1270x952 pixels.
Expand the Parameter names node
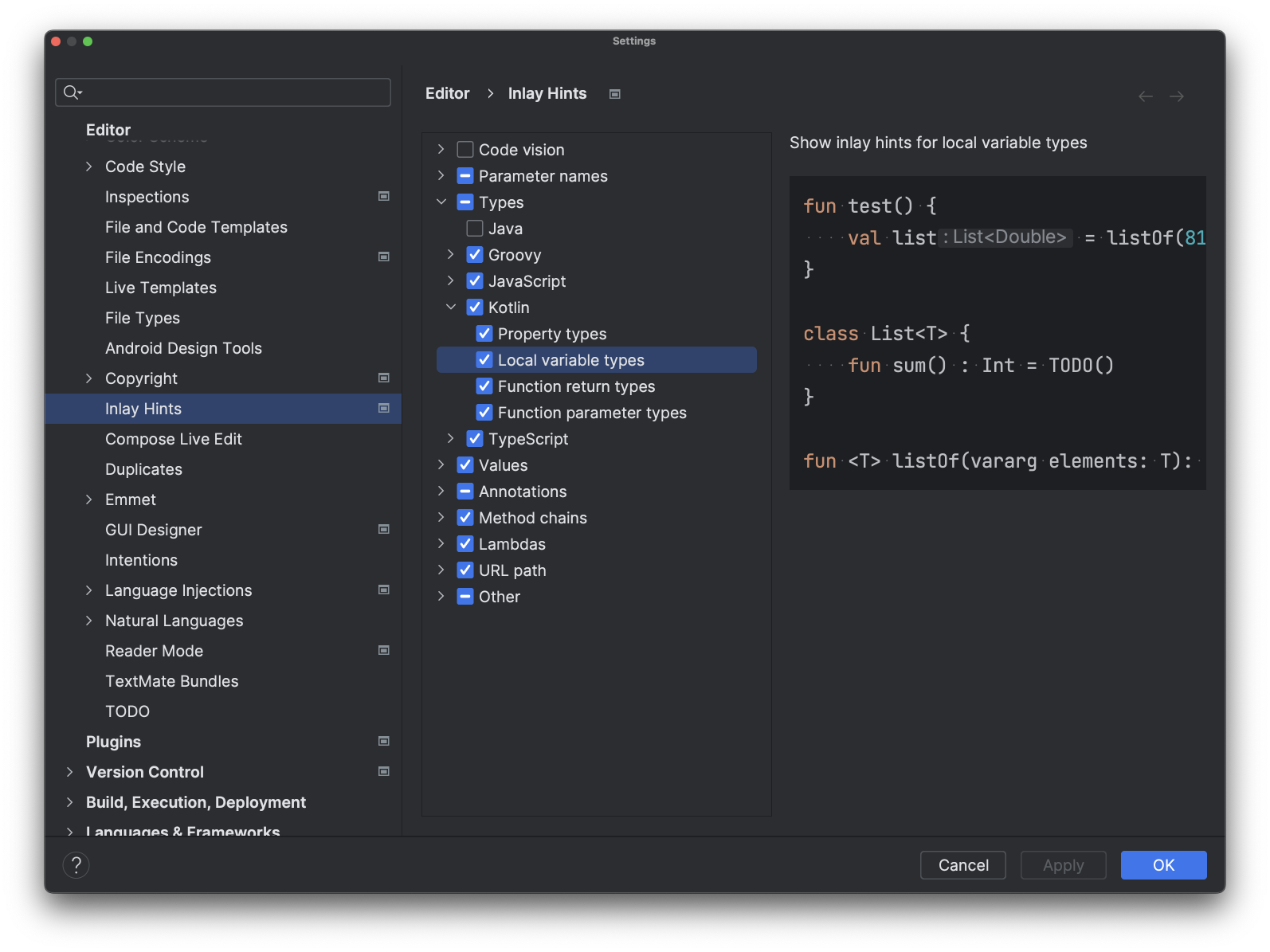[441, 176]
